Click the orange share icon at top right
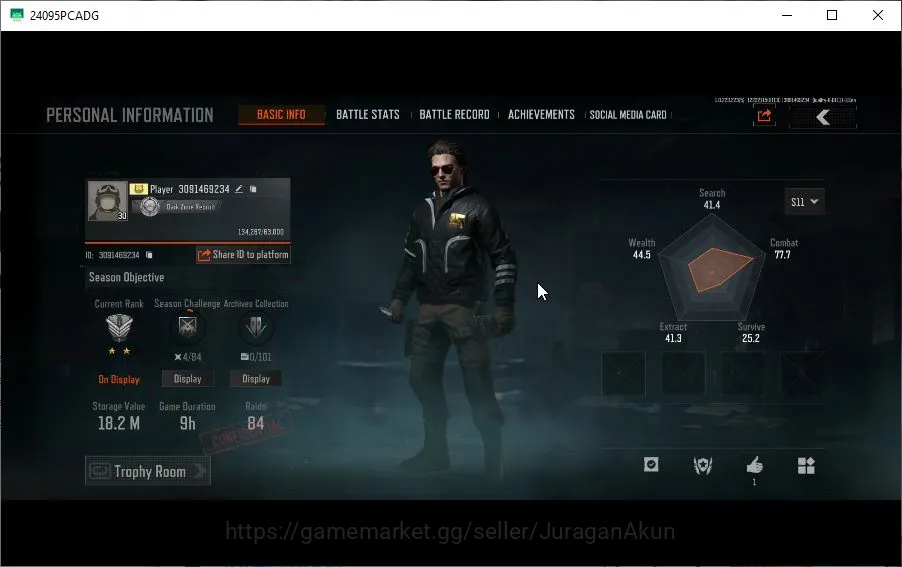This screenshot has width=902, height=567. point(764,116)
